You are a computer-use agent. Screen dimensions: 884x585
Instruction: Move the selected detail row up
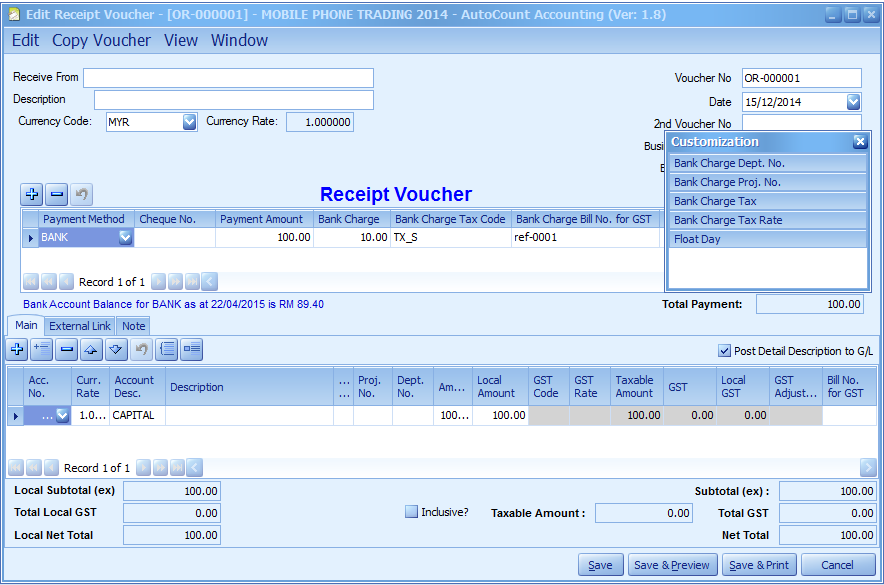coord(90,349)
